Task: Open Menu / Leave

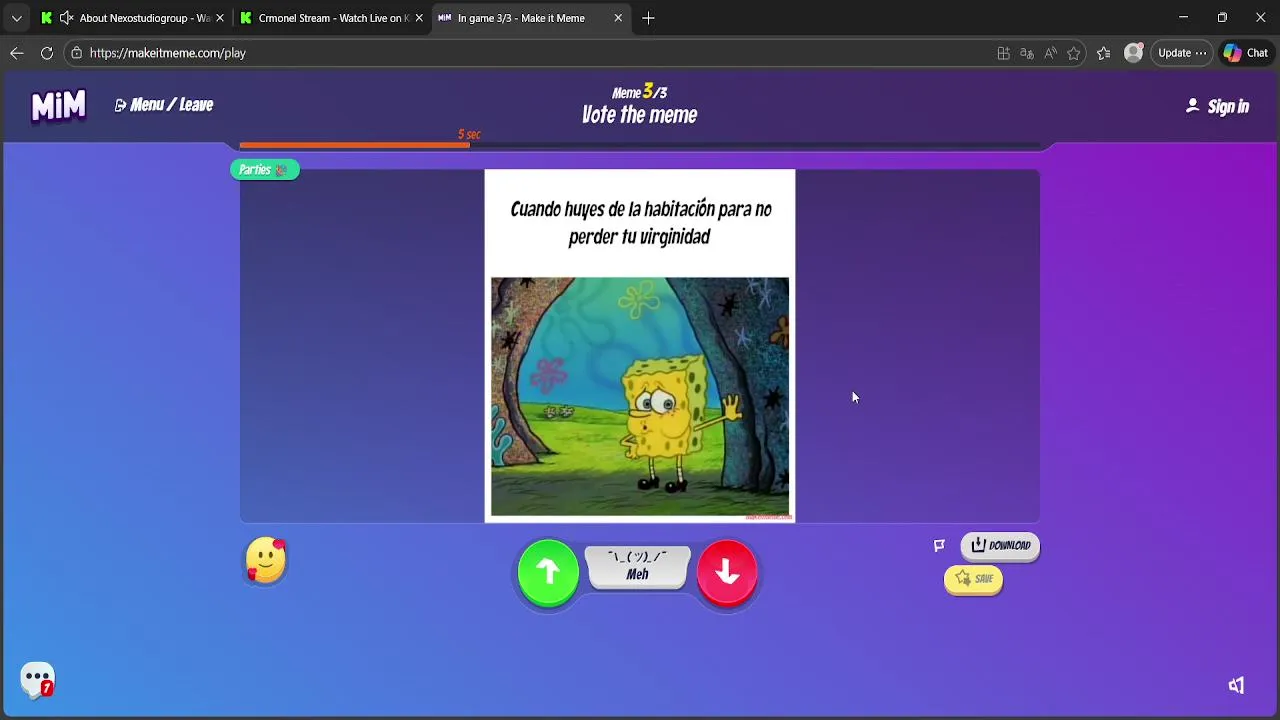Action: pos(164,105)
